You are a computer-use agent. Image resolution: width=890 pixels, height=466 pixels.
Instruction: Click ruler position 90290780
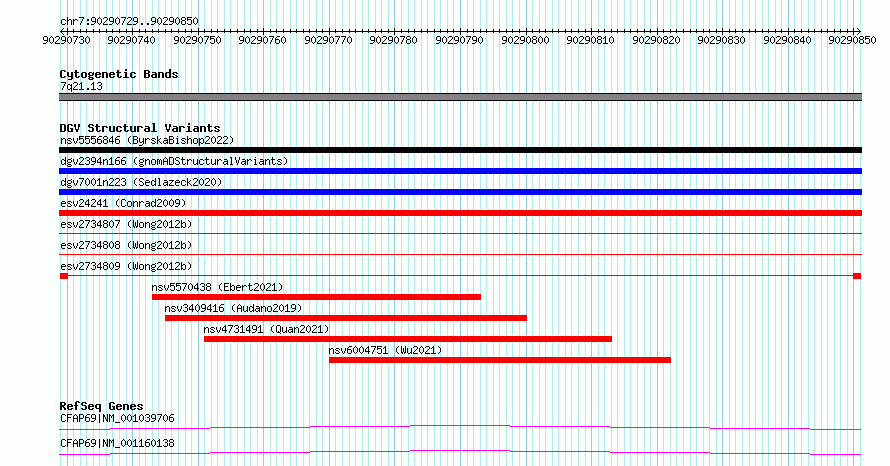click(x=393, y=40)
